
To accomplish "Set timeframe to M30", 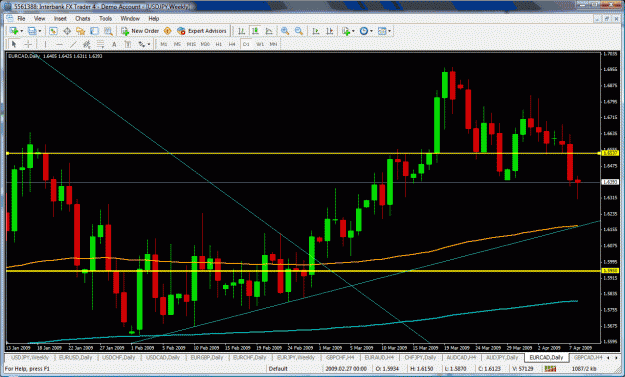I will 205,44.
